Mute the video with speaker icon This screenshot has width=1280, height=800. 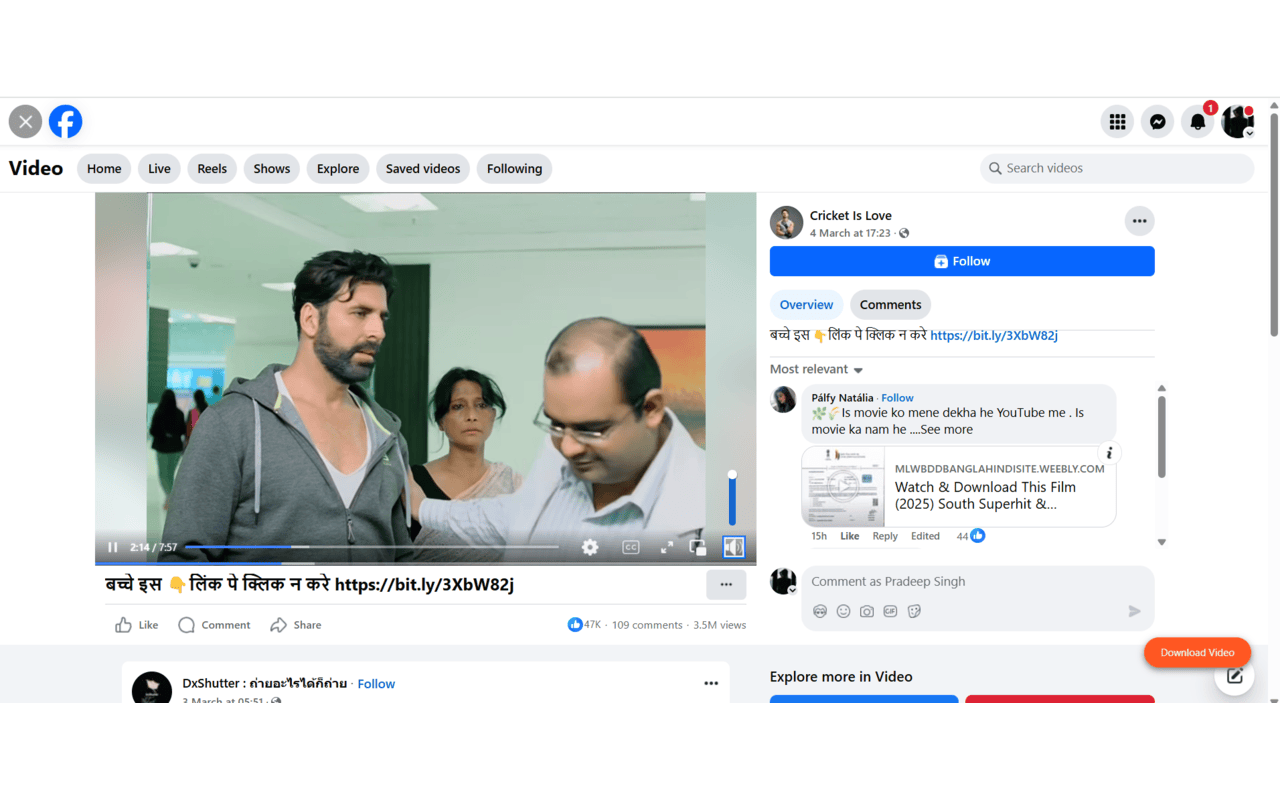pyautogui.click(x=734, y=547)
